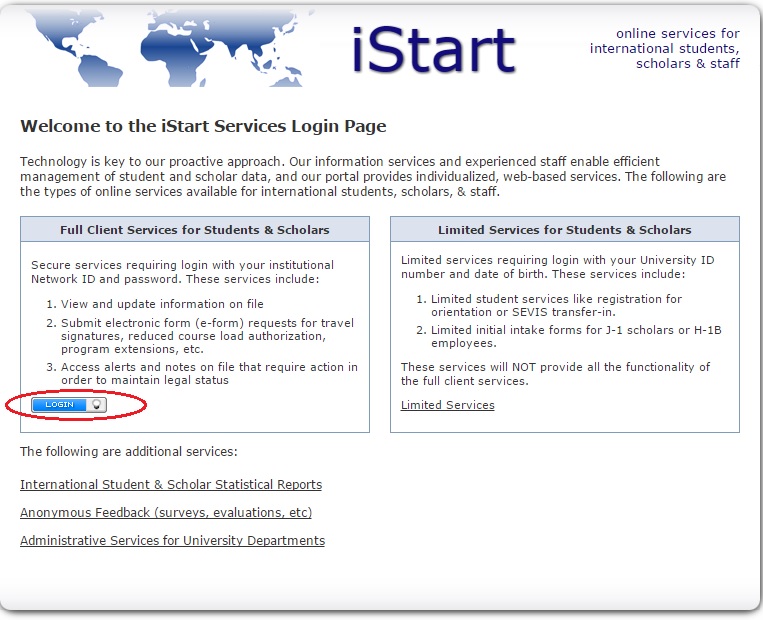763x620 pixels.
Task: Open the Limited Services link
Action: [x=447, y=405]
